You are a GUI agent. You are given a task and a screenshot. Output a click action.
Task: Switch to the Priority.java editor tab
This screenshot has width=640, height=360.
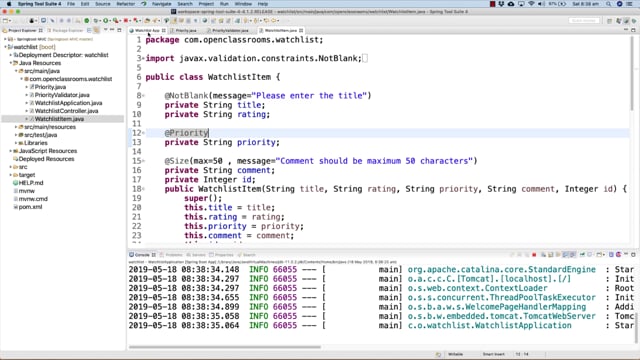[x=186, y=31]
